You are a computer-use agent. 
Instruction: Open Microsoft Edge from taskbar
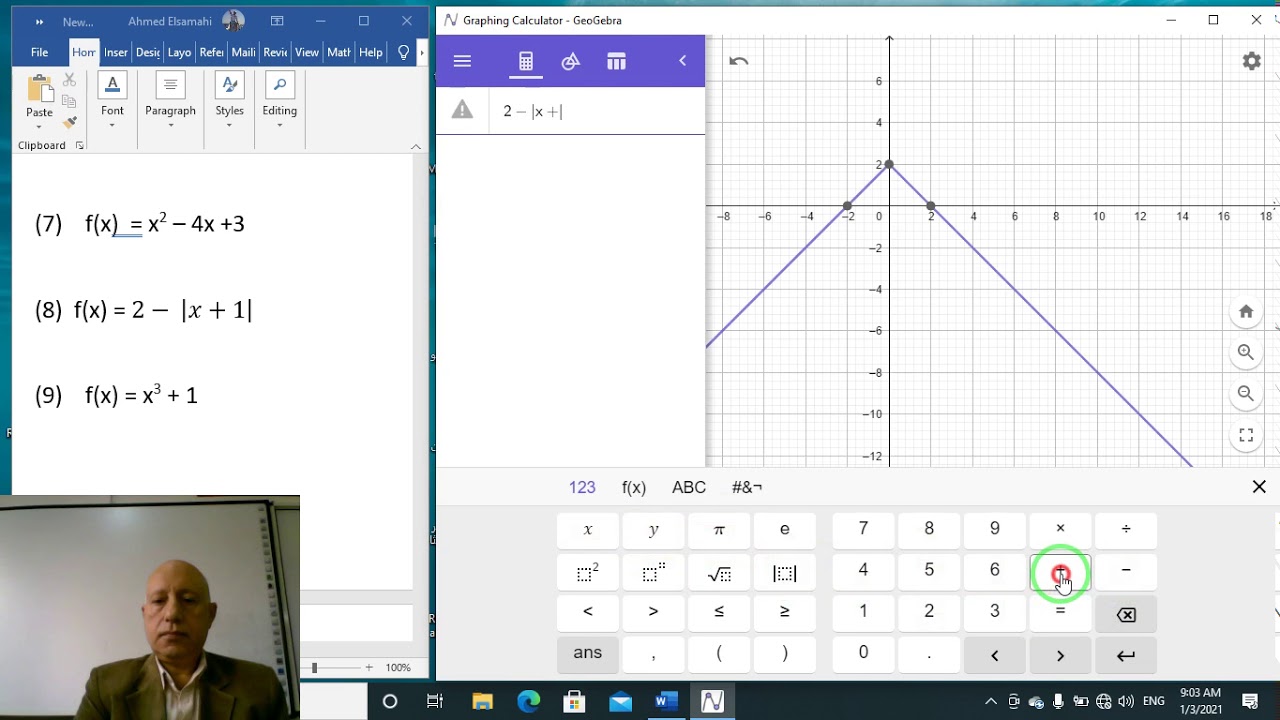528,701
